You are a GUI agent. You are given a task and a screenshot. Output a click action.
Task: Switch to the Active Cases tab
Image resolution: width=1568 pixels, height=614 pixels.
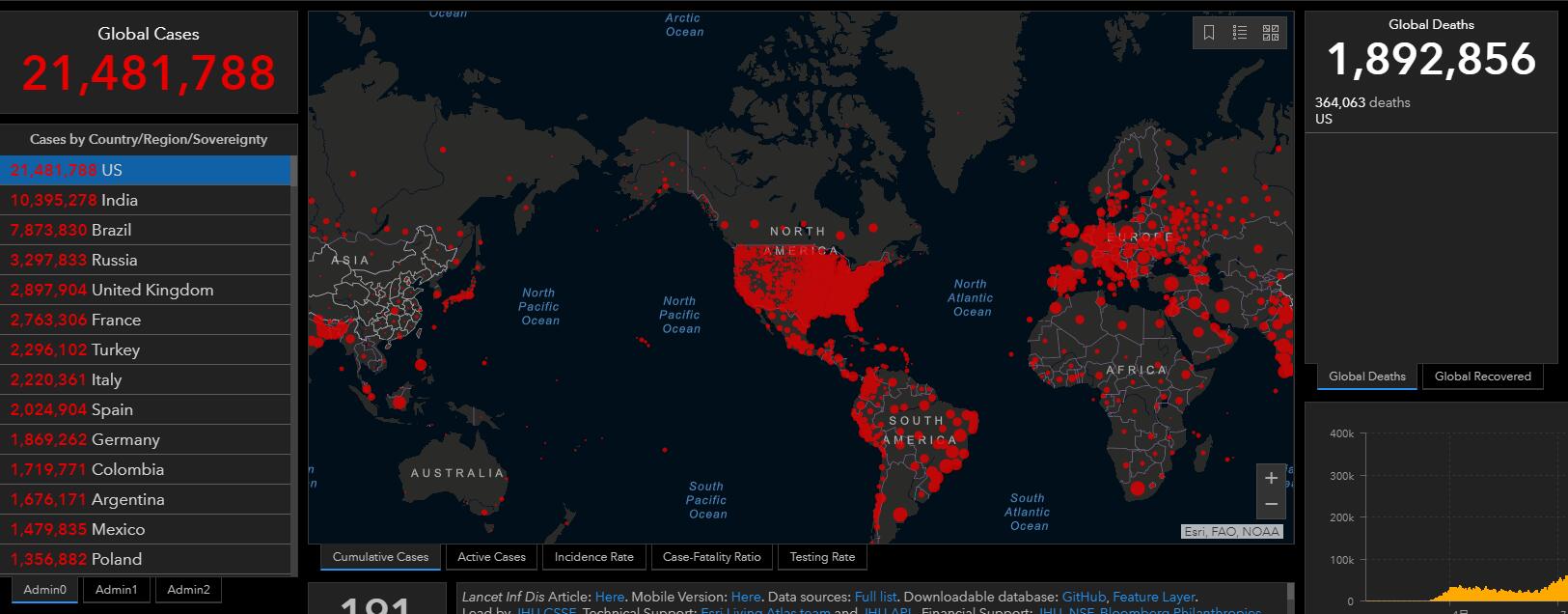pyautogui.click(x=491, y=557)
